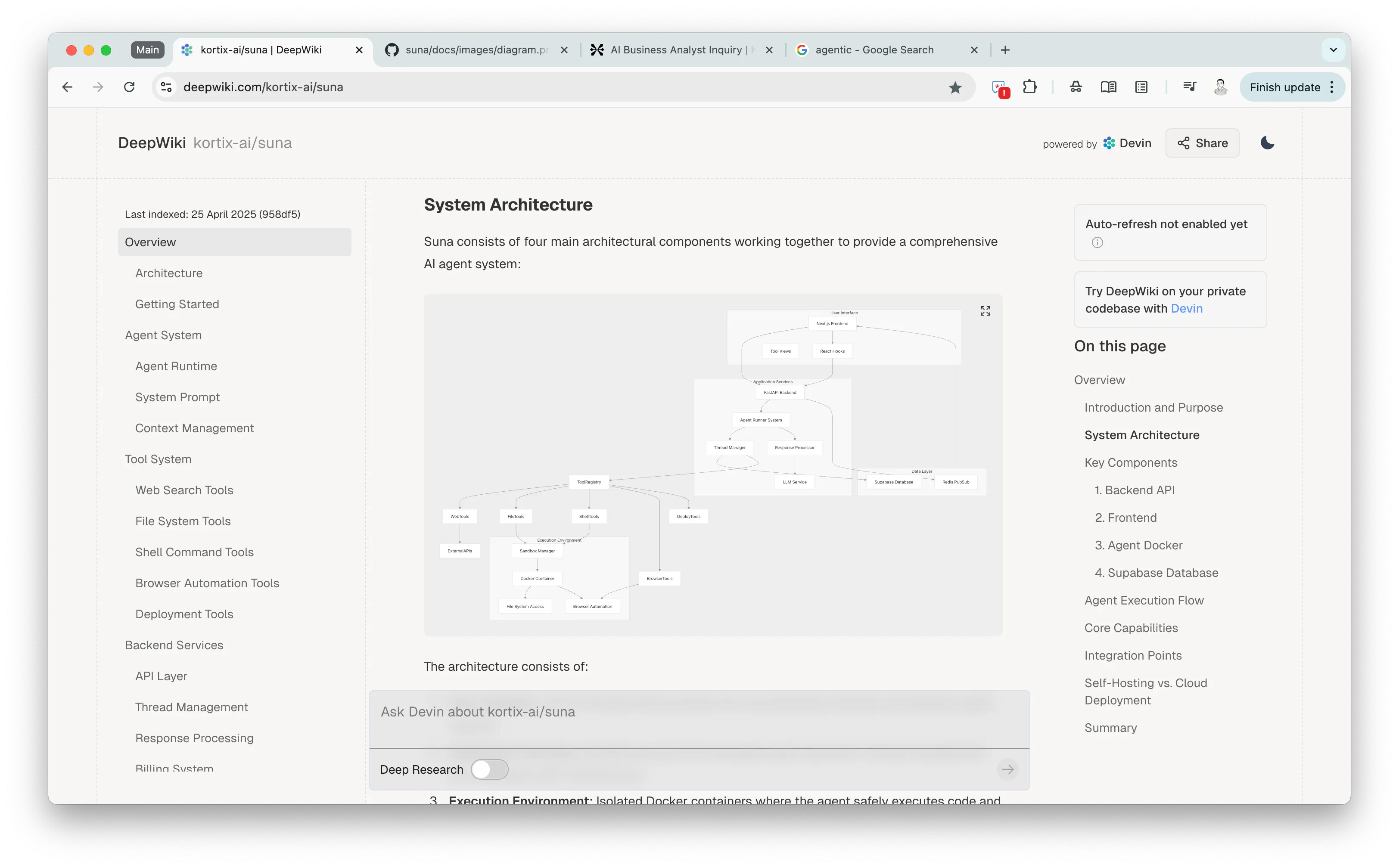1399x868 pixels.
Task: Open the Main tab group label
Action: (x=148, y=50)
